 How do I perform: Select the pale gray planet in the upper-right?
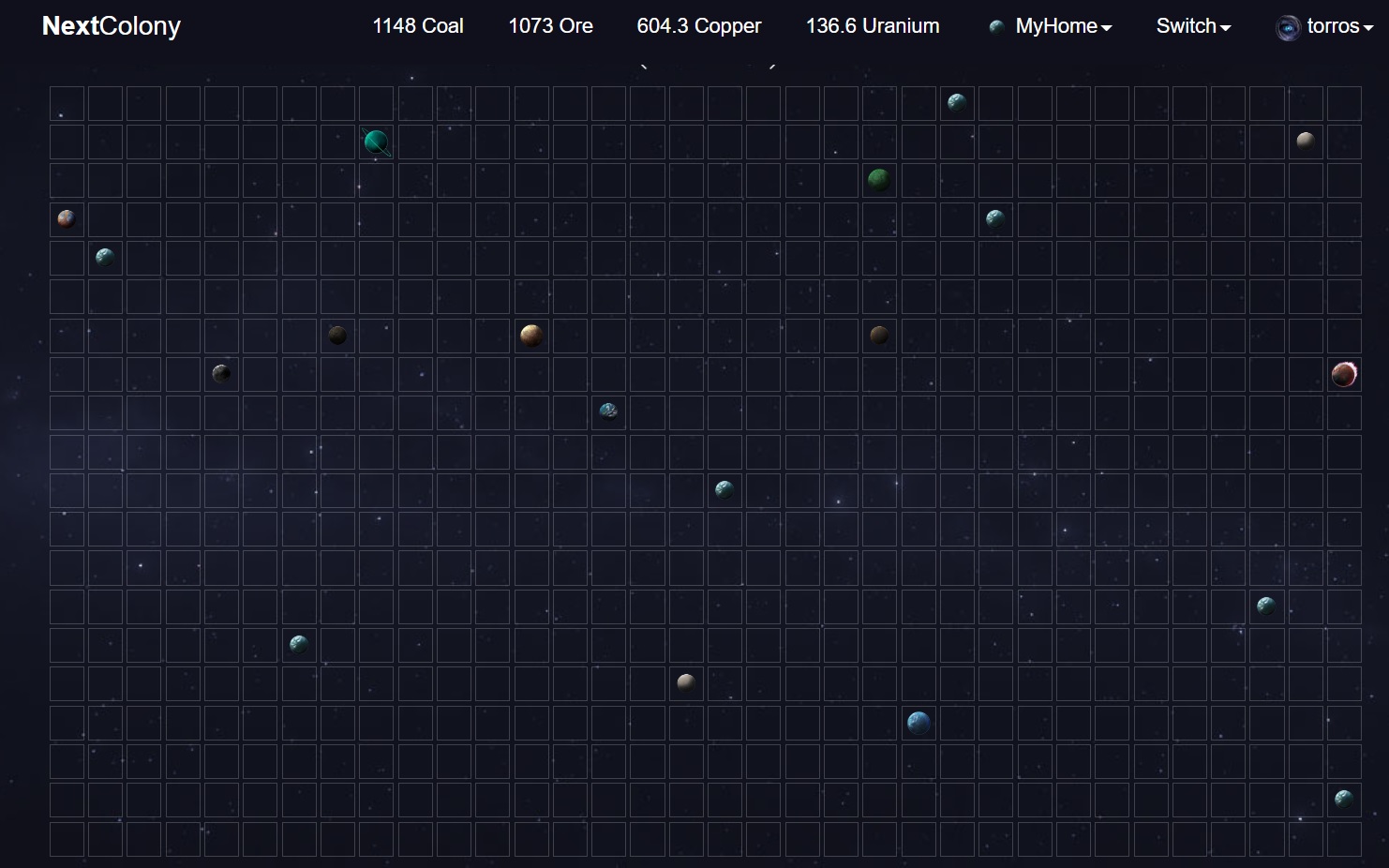1305,141
